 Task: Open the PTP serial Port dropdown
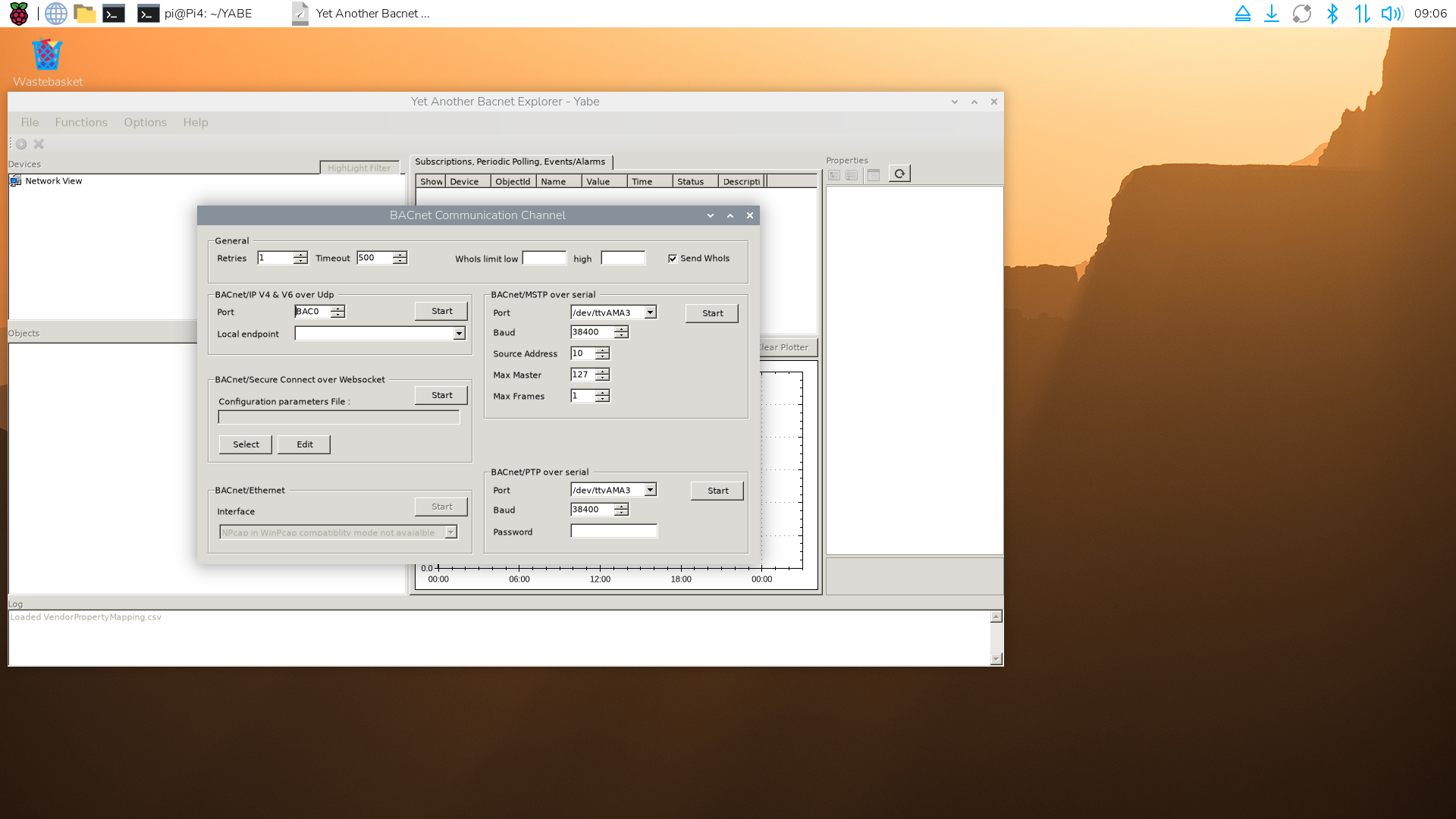coord(650,490)
